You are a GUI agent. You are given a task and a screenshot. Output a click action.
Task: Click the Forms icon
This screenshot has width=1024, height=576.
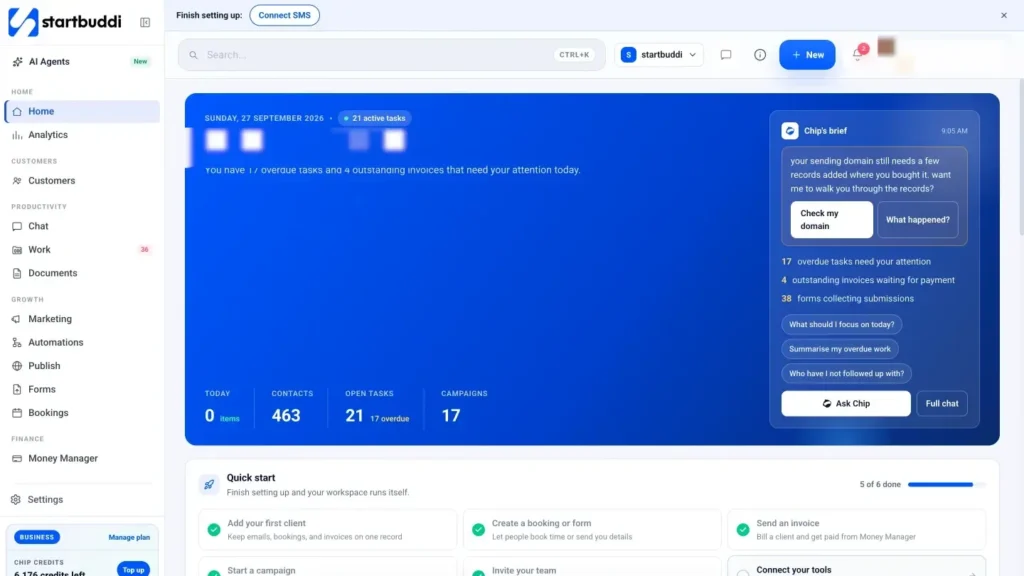point(17,389)
